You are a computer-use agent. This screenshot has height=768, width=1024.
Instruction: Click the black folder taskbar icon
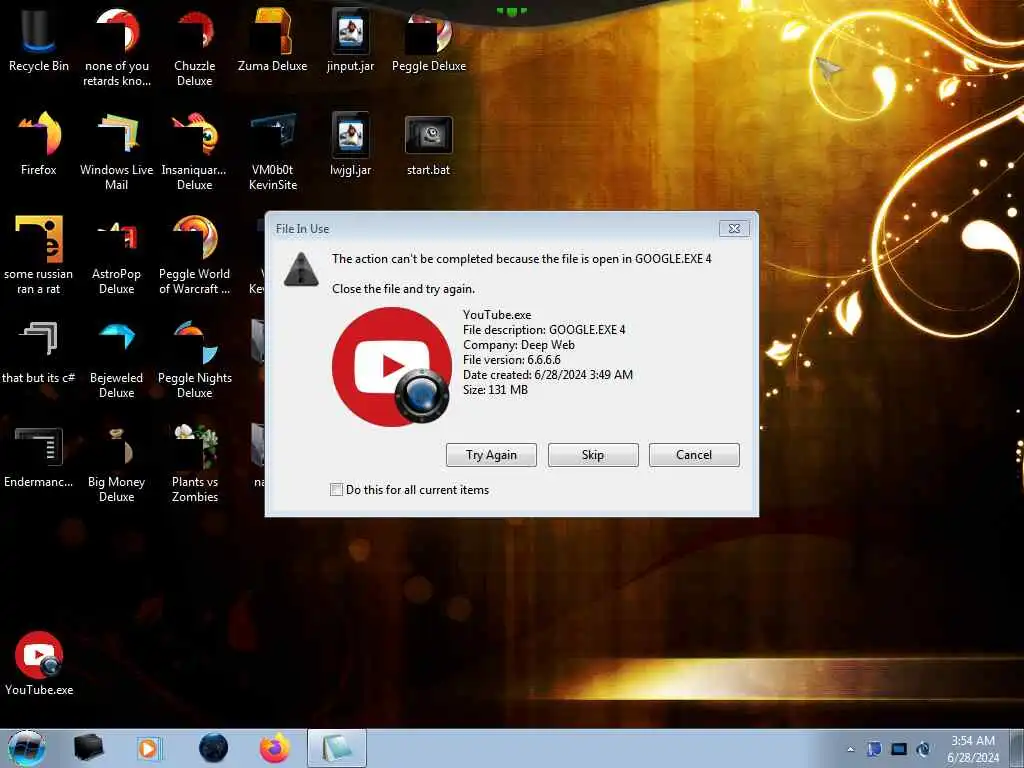point(88,748)
